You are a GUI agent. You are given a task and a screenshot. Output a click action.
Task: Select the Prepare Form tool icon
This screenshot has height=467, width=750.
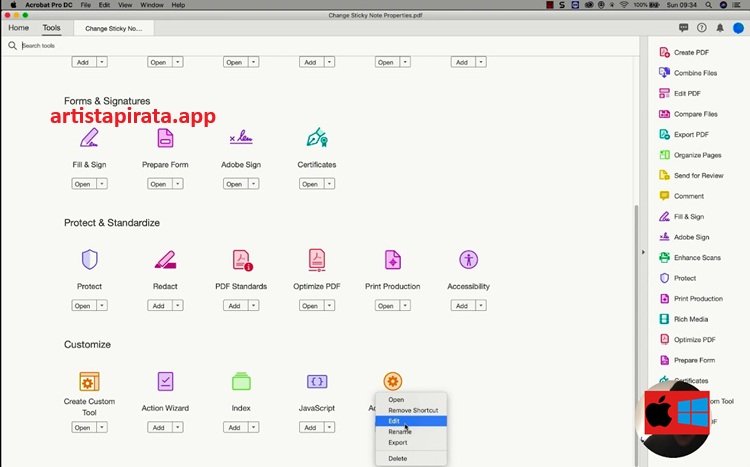[x=165, y=138]
